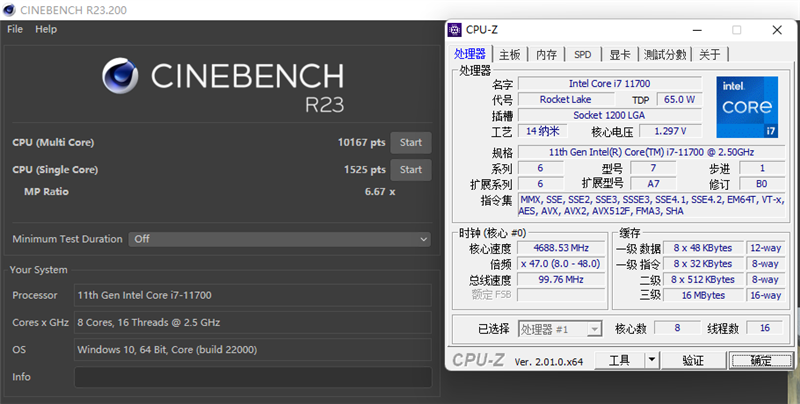Close the CPU-Z window
The height and width of the screenshot is (404, 800).
pos(777,30)
